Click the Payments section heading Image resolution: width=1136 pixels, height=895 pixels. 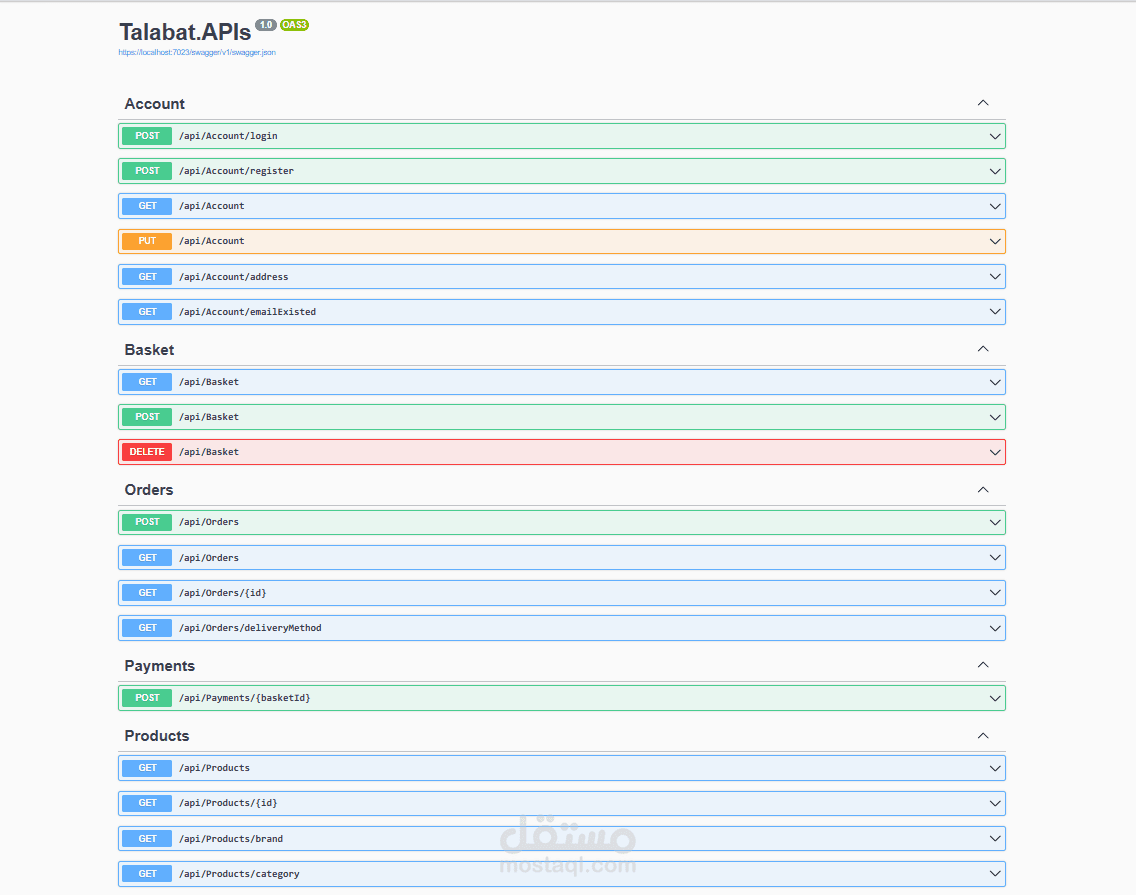coord(159,666)
